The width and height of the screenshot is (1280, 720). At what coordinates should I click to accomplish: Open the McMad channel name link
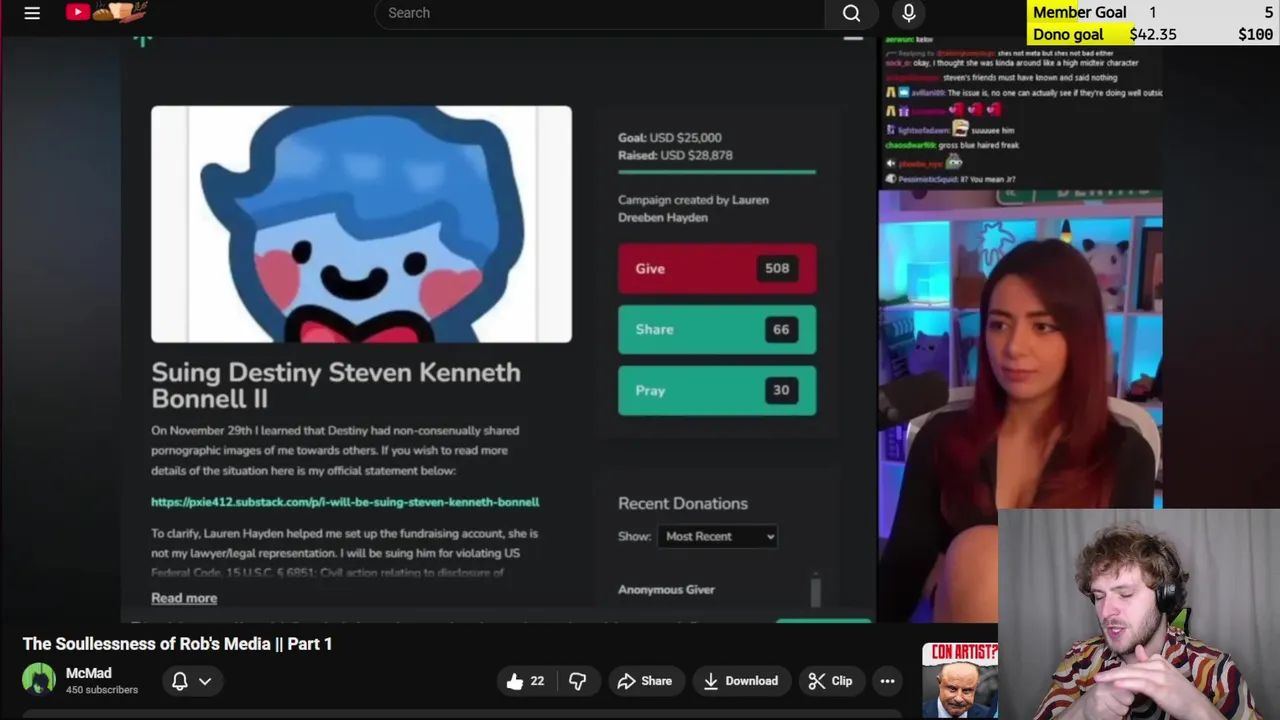coord(89,673)
